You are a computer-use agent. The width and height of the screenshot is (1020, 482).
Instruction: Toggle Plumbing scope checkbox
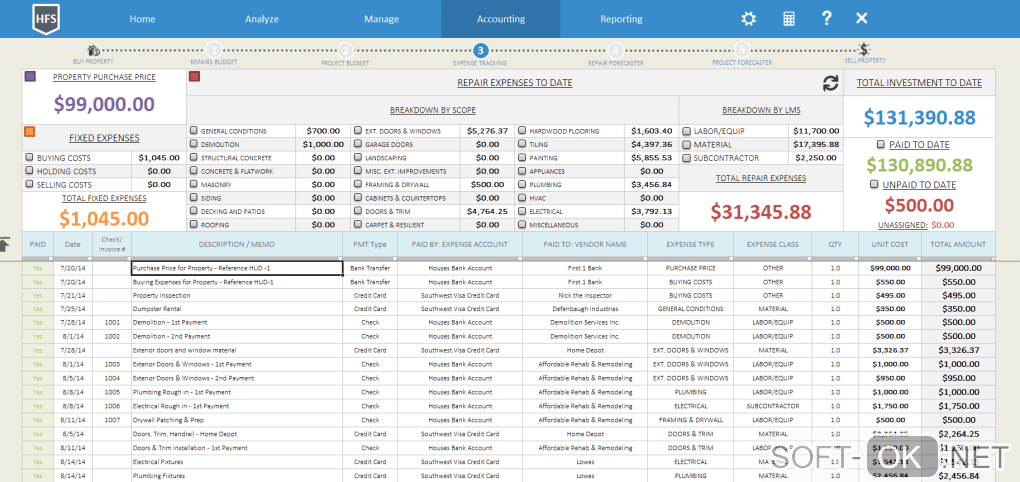(x=522, y=185)
